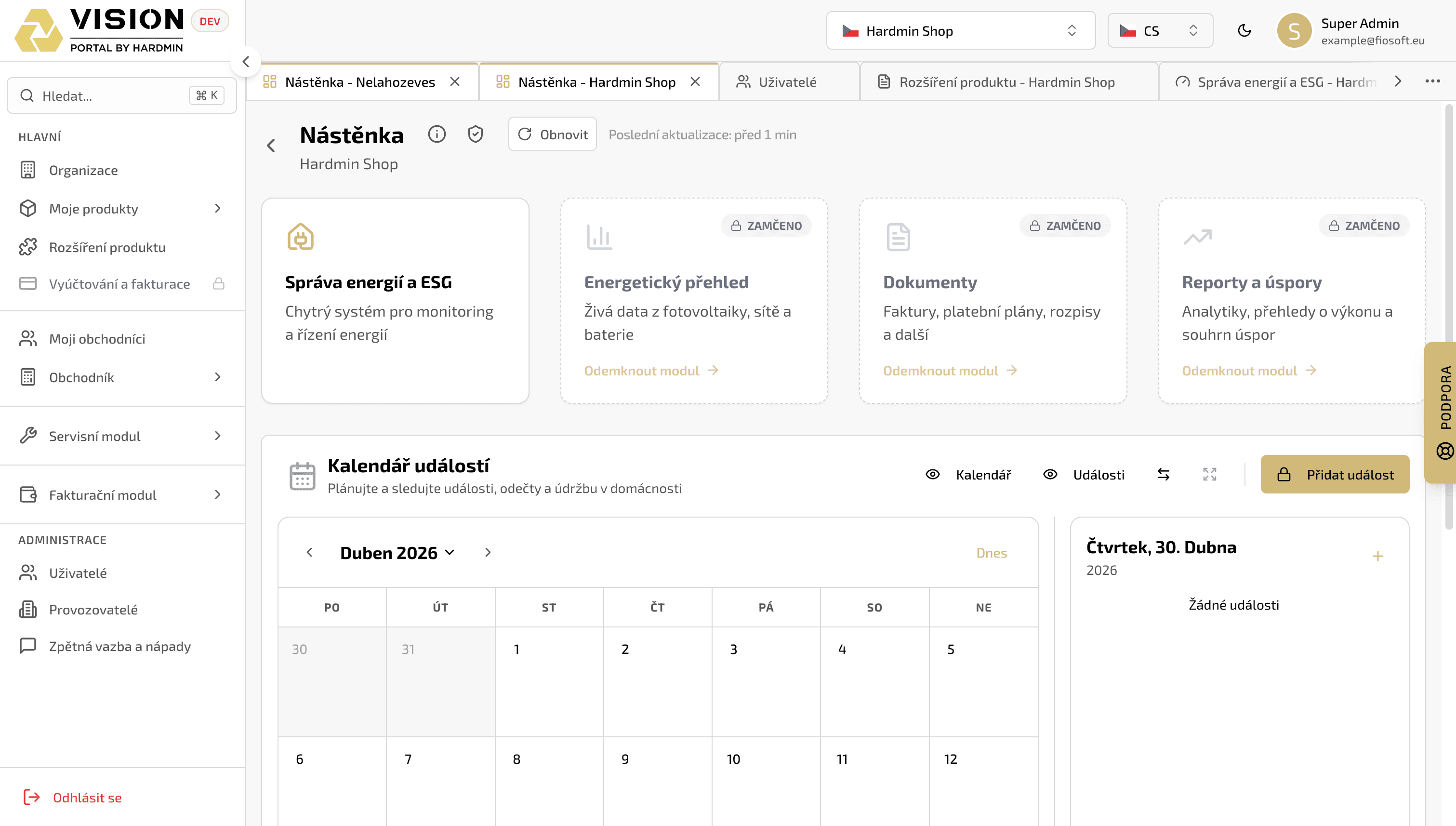
Task: Click Odemknout modul under Dokumenty
Action: (950, 371)
